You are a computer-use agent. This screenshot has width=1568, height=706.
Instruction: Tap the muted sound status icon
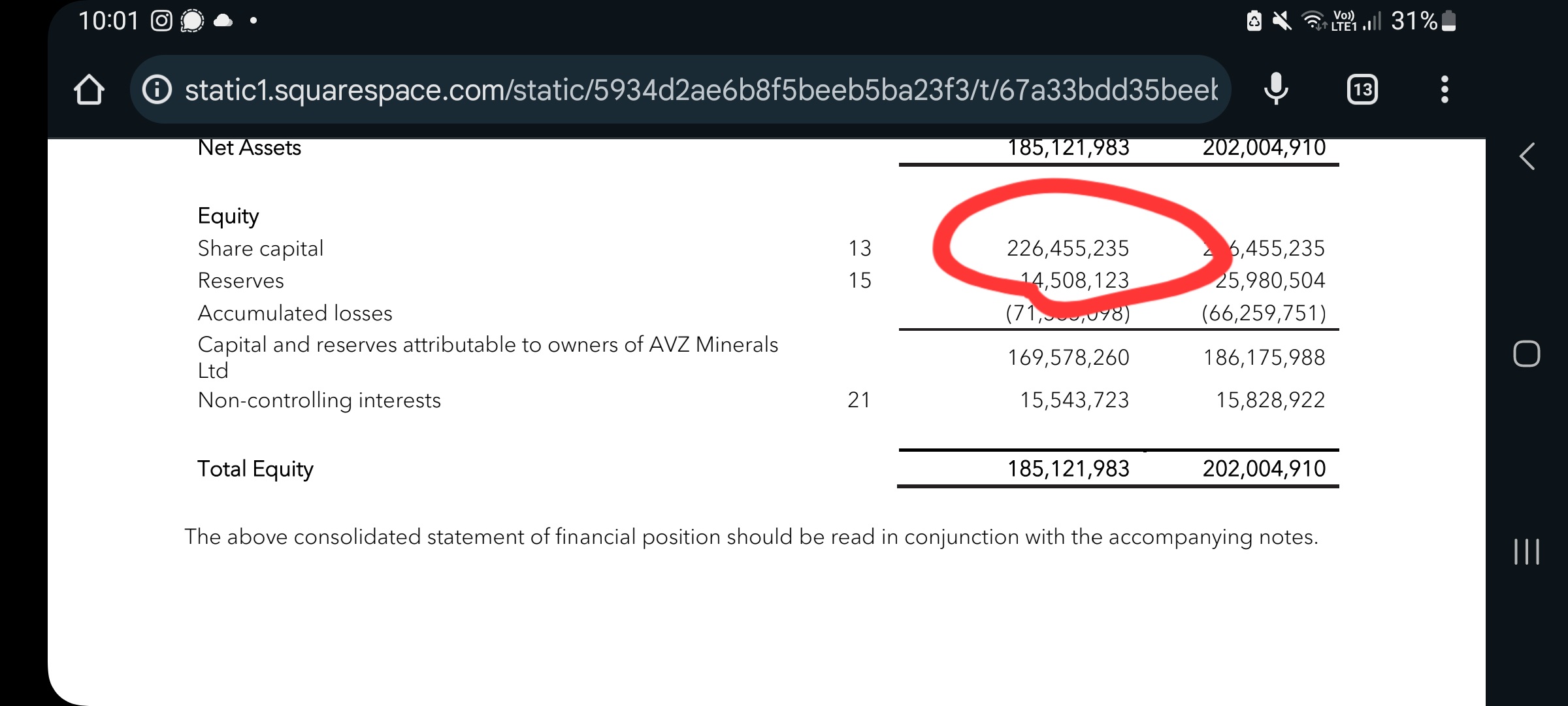point(1282,21)
